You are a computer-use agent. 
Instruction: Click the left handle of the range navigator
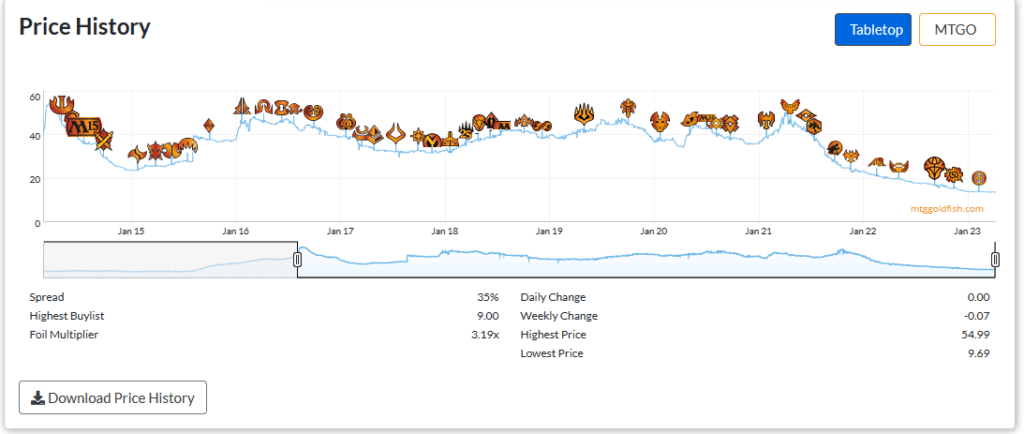click(297, 260)
